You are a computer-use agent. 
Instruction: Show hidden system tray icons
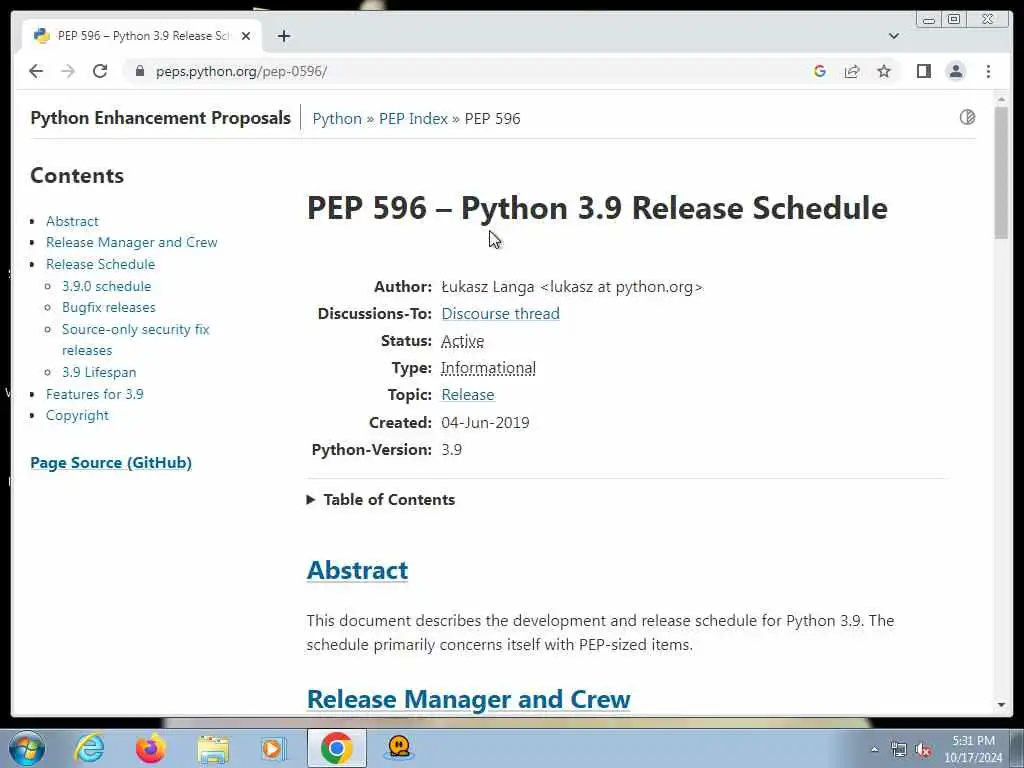[874, 749]
